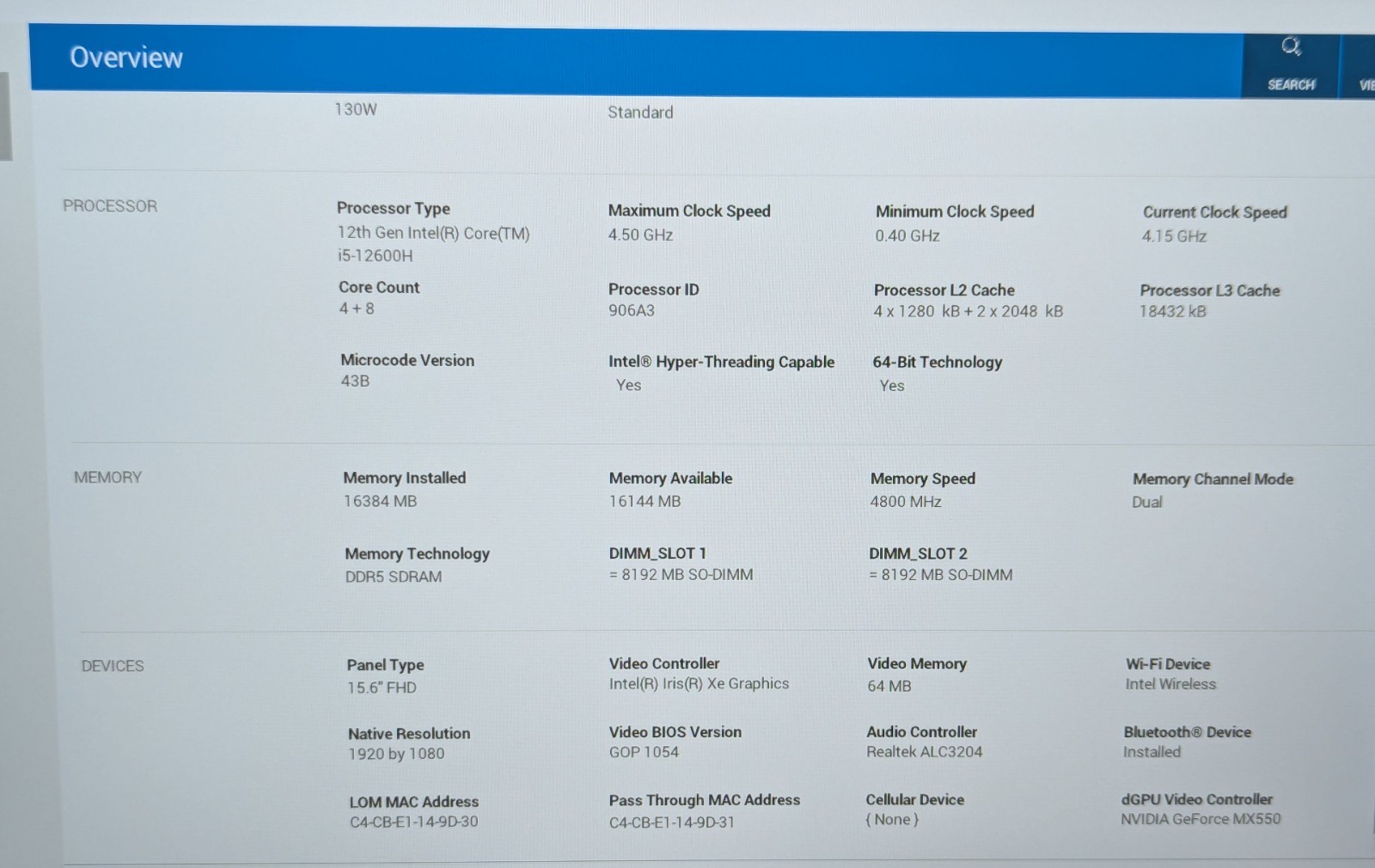Click the Processor Type label
1375x868 pixels.
point(394,208)
